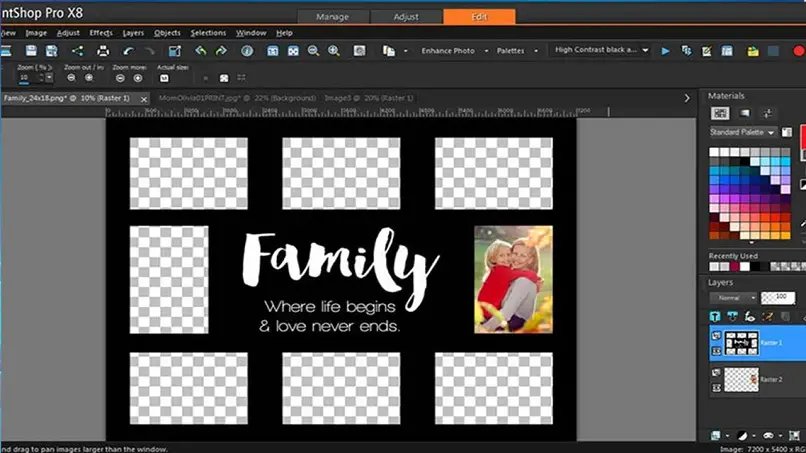Switch to the Manage tab
Screen dimensions: 806x453
332,17
